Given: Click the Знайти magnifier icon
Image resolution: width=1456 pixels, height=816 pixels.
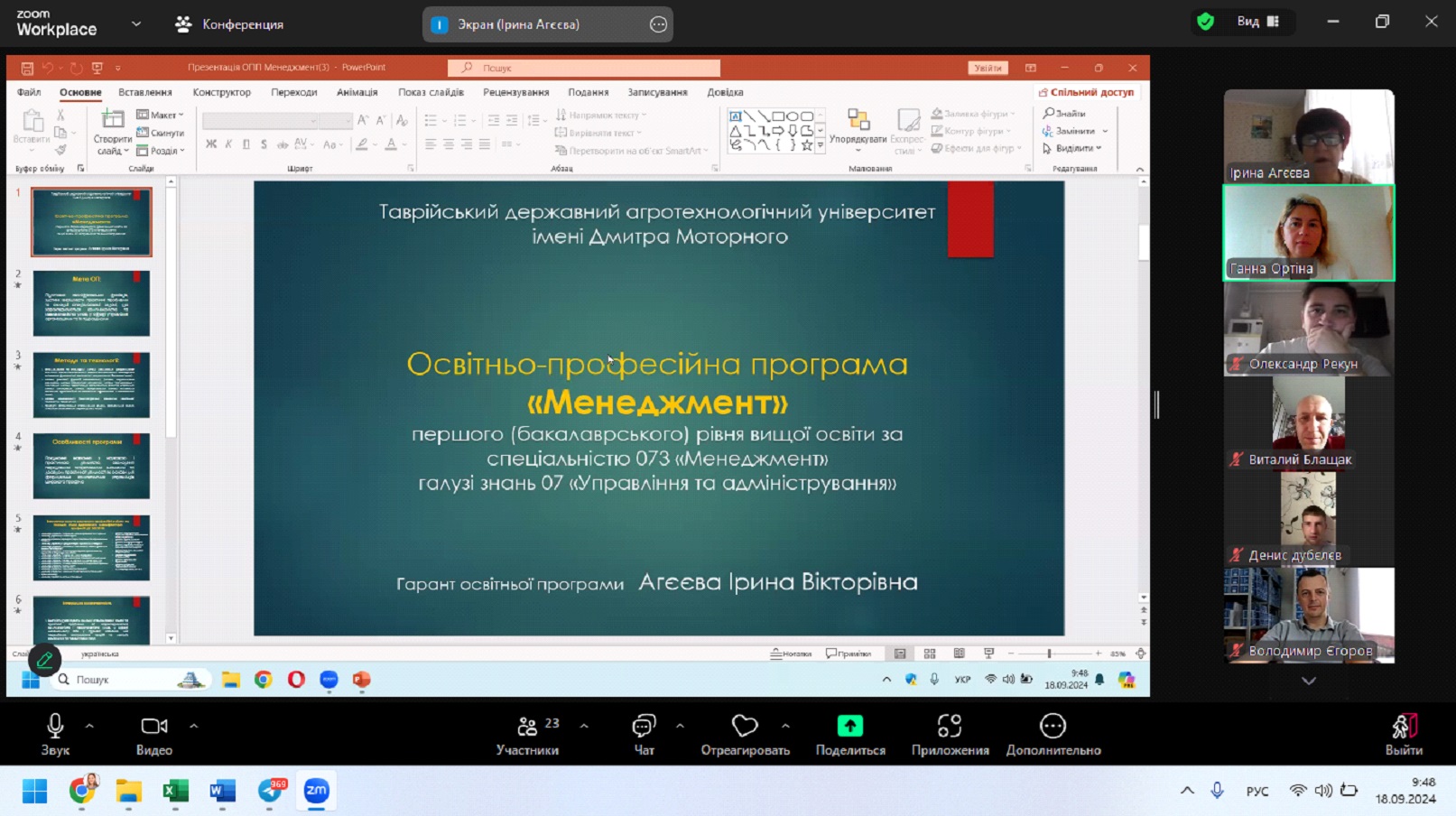Looking at the screenshot, I should (1049, 114).
